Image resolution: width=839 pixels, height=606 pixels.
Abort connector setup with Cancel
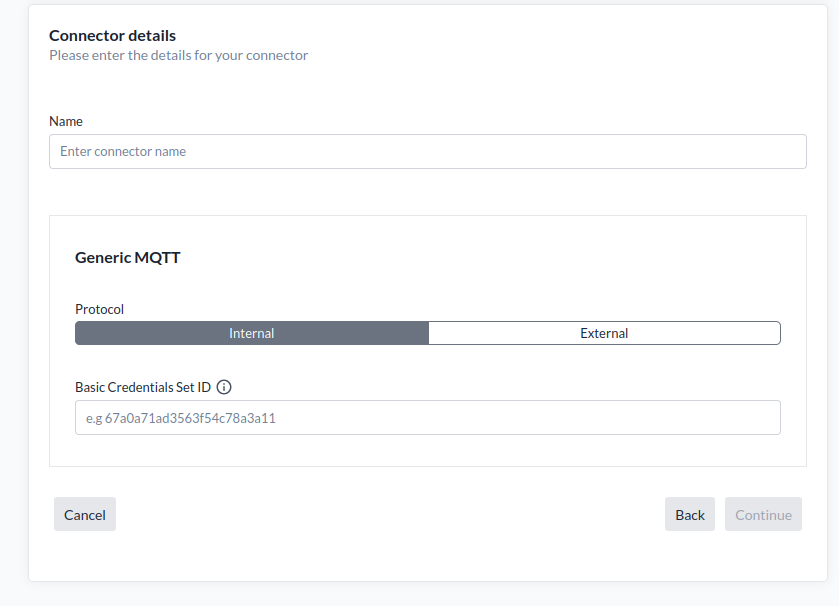(x=85, y=515)
